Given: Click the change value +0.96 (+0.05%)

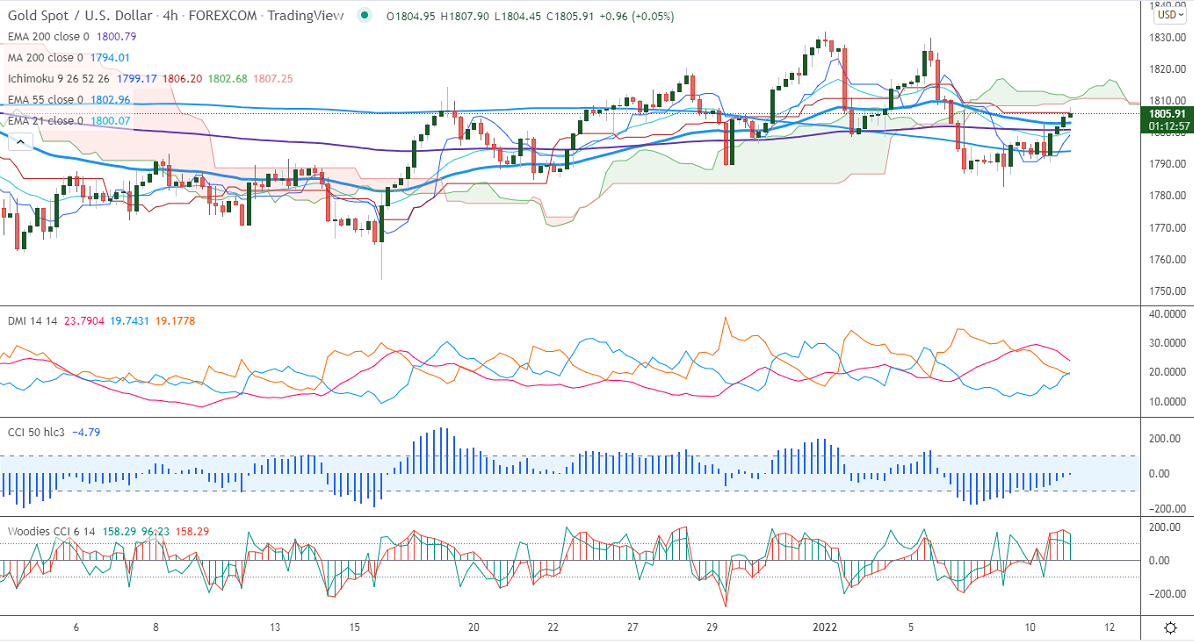Looking at the screenshot, I should [x=637, y=16].
